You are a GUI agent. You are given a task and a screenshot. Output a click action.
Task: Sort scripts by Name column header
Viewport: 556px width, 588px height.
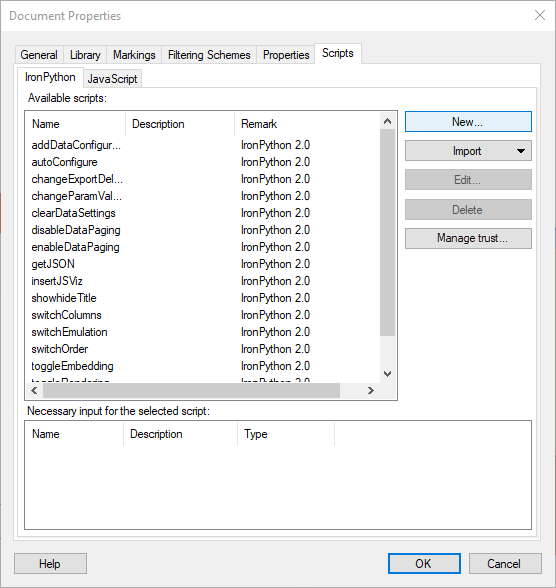75,124
